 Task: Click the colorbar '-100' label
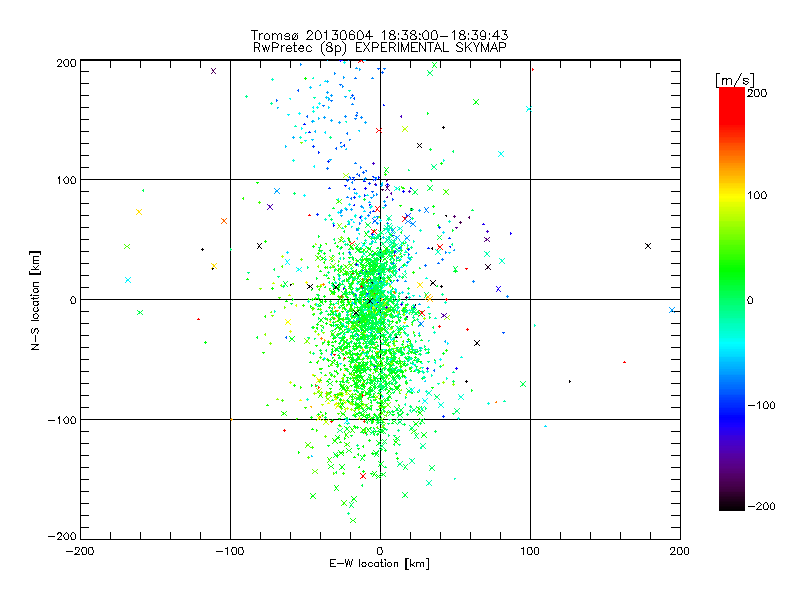coord(761,405)
